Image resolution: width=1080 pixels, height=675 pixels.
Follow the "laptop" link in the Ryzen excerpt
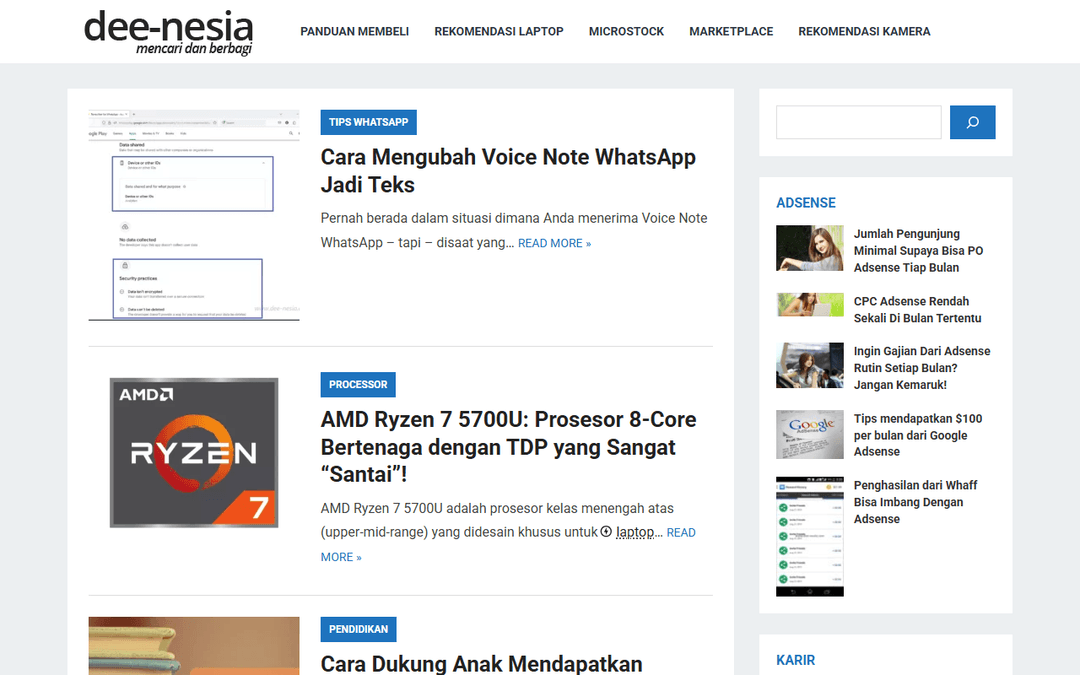635,532
